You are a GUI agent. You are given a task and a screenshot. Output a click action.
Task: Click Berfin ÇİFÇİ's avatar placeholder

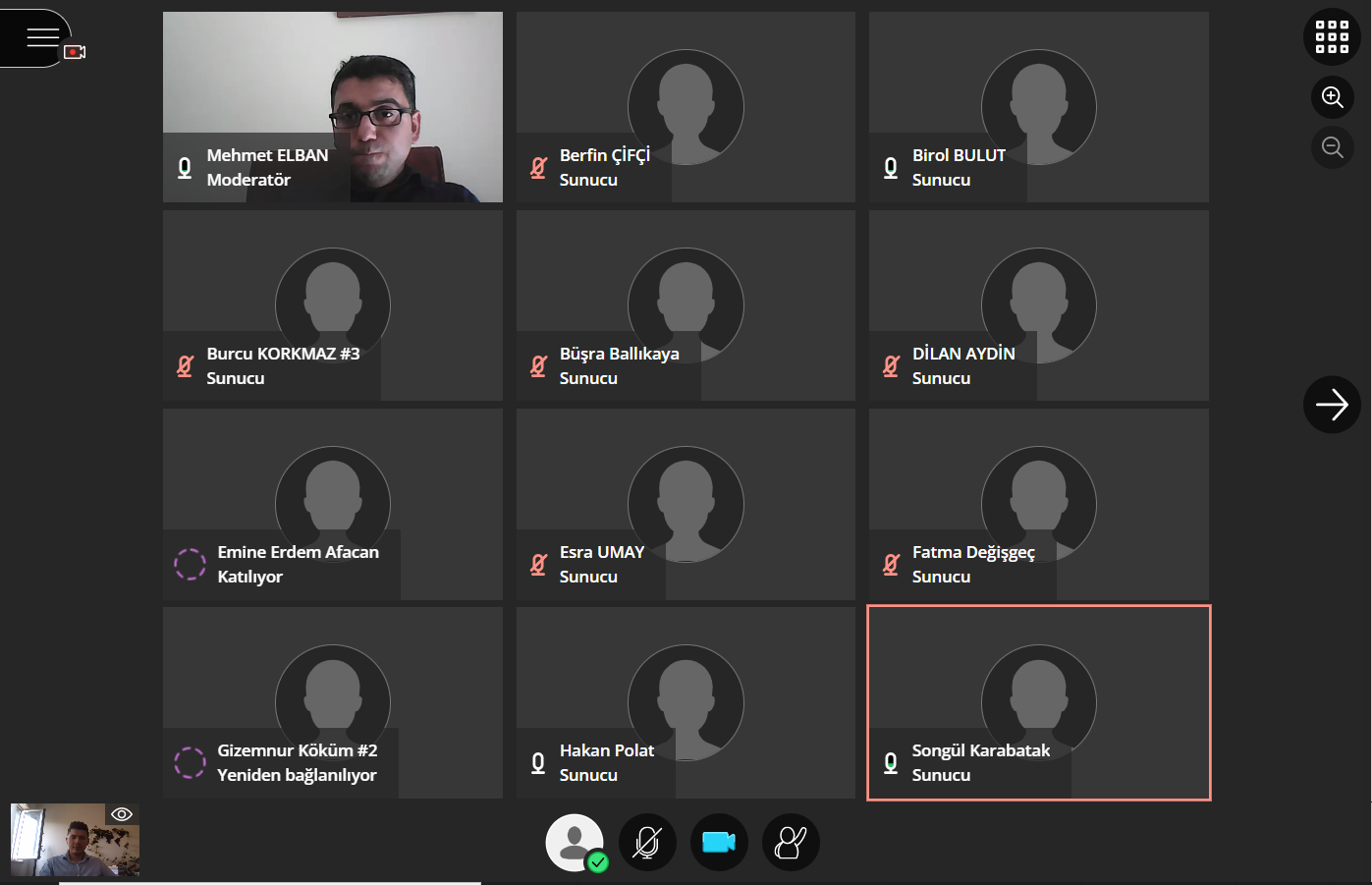686,107
